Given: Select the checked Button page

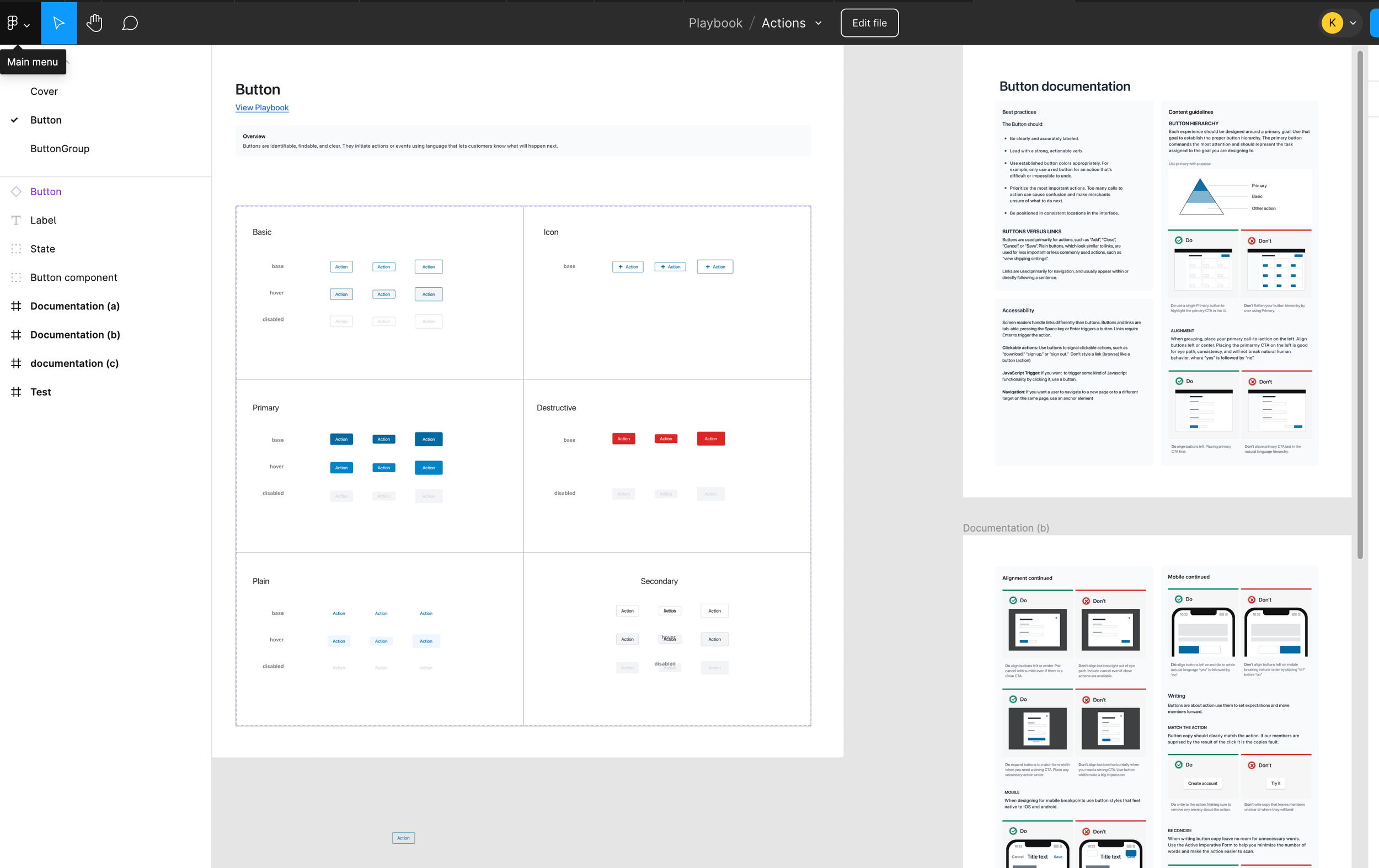Looking at the screenshot, I should [x=46, y=120].
